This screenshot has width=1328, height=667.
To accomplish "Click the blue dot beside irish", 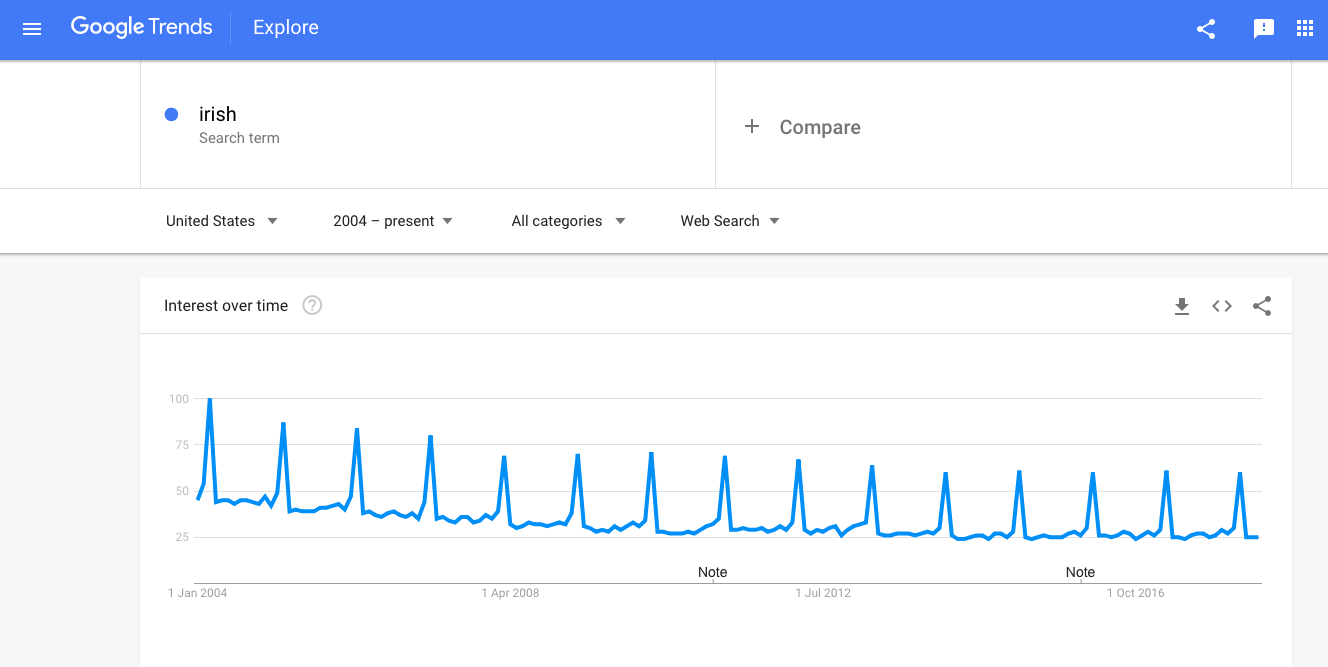I will 171,115.
